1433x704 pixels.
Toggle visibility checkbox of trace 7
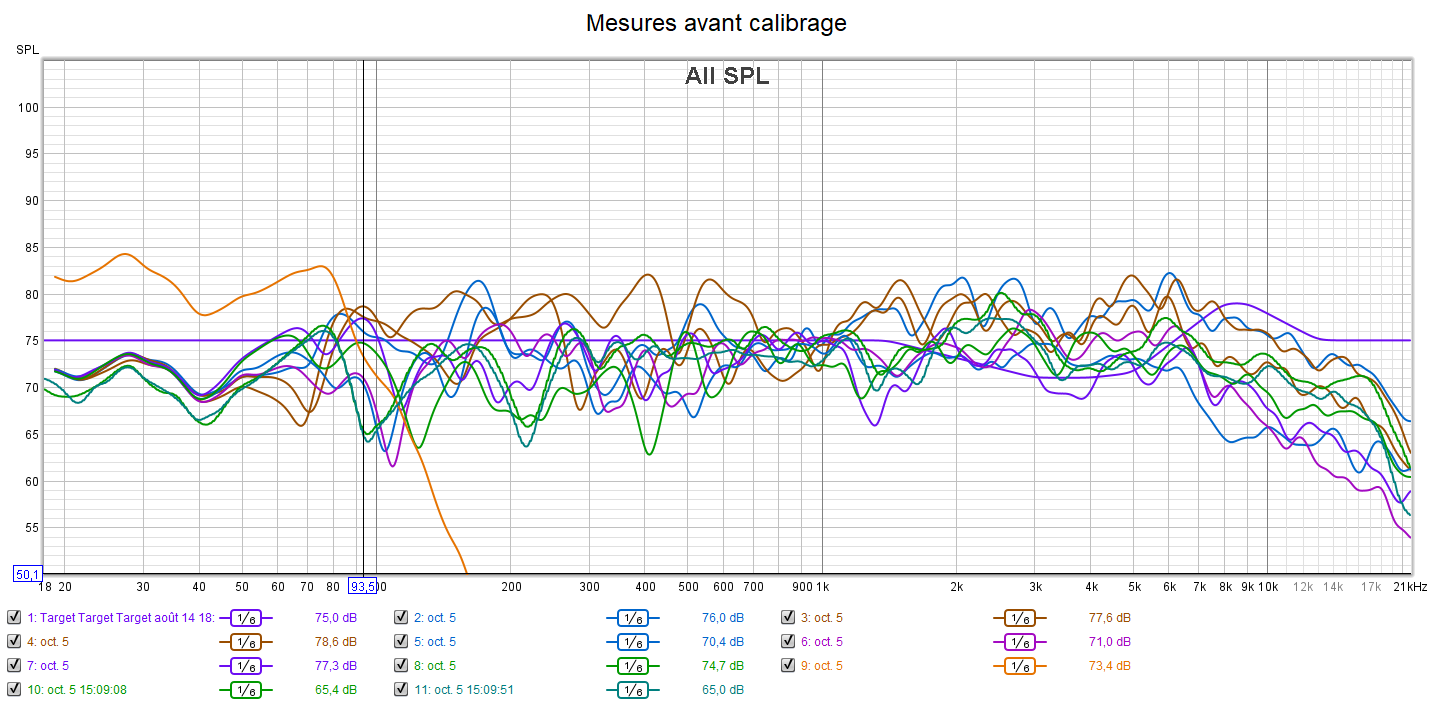[x=14, y=665]
